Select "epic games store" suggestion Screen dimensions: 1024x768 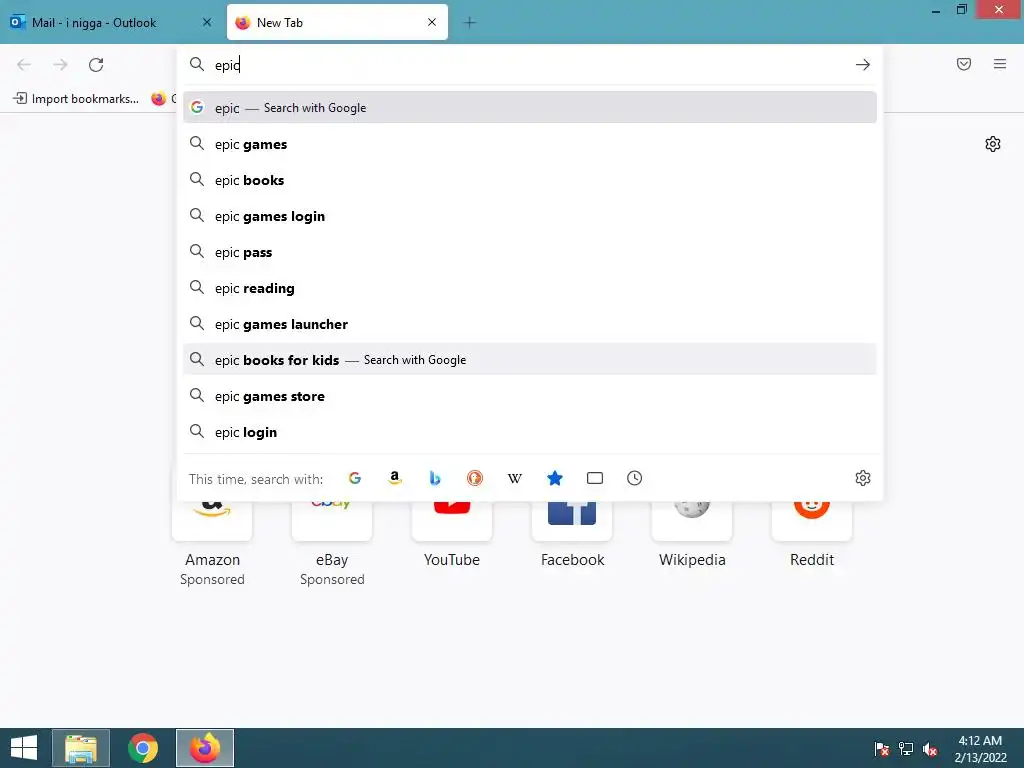coord(530,396)
